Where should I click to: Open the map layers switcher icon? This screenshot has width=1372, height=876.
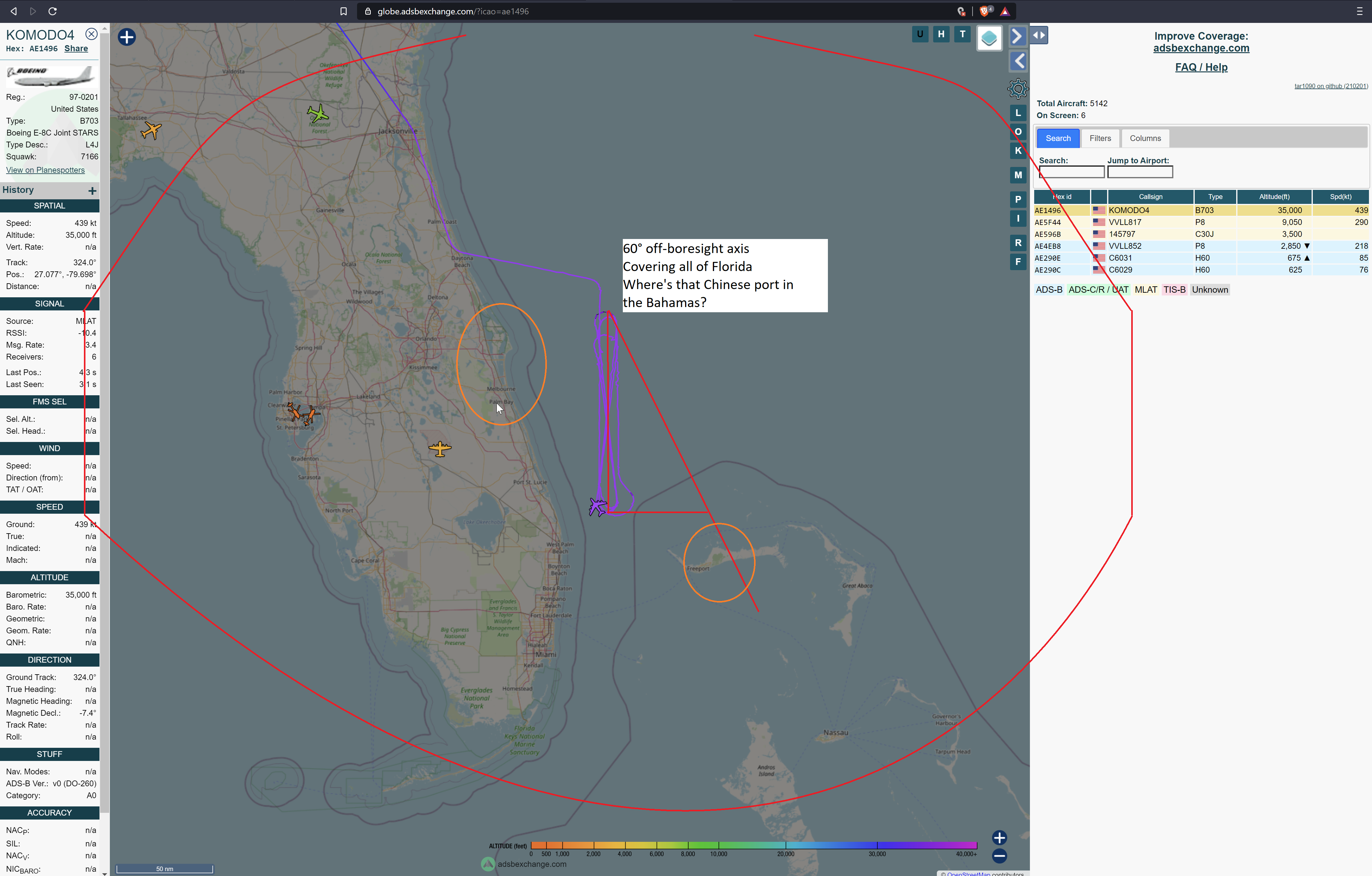[x=989, y=38]
